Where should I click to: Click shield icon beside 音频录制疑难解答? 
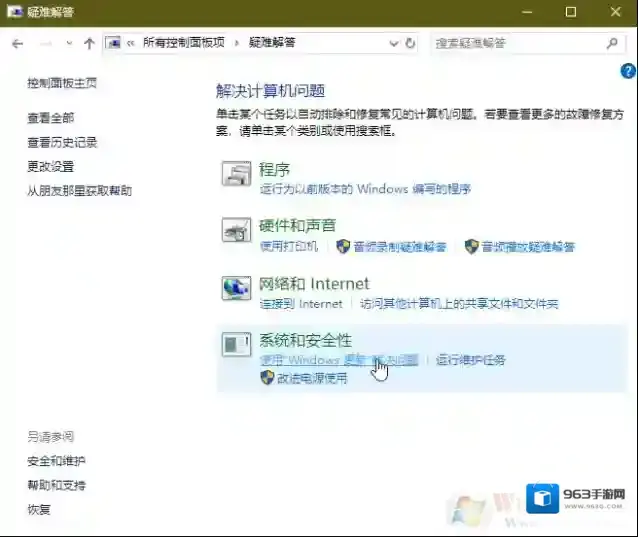click(x=343, y=247)
